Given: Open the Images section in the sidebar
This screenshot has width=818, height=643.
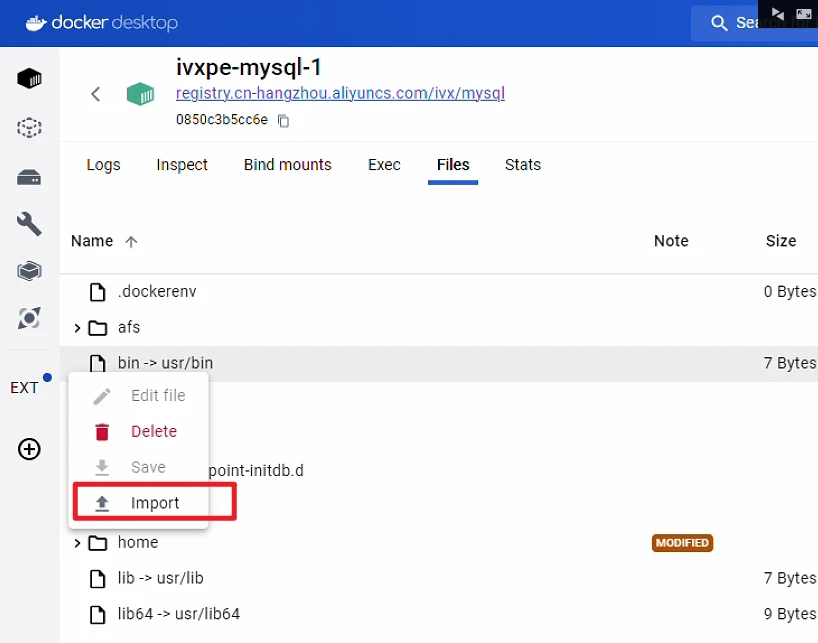Looking at the screenshot, I should click(29, 127).
